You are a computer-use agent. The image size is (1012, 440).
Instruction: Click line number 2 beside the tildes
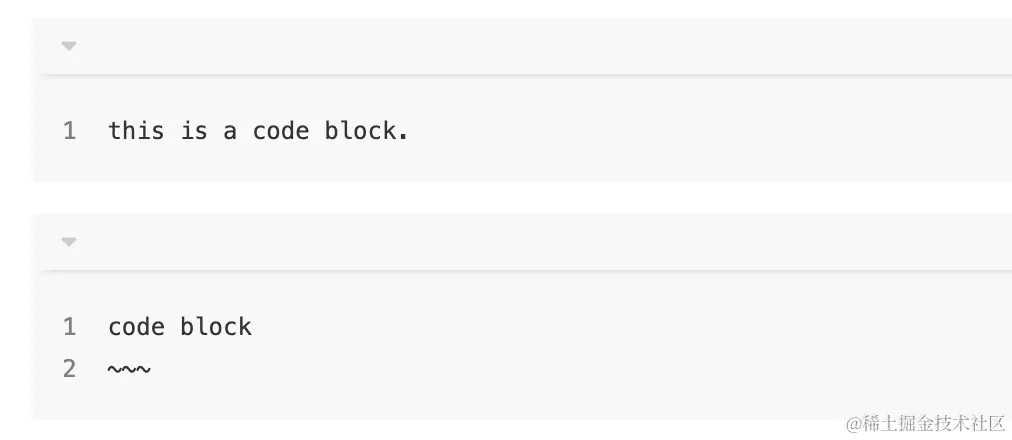tap(70, 369)
